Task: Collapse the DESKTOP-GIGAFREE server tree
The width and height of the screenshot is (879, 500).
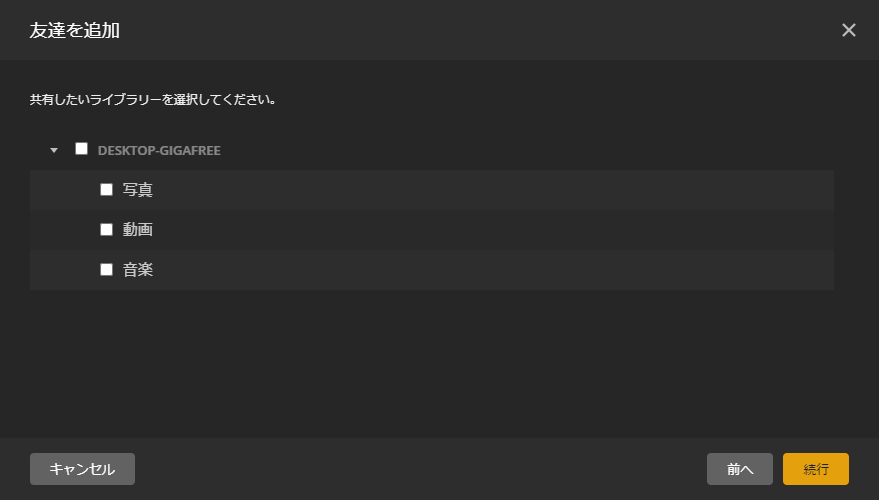Action: pos(54,150)
